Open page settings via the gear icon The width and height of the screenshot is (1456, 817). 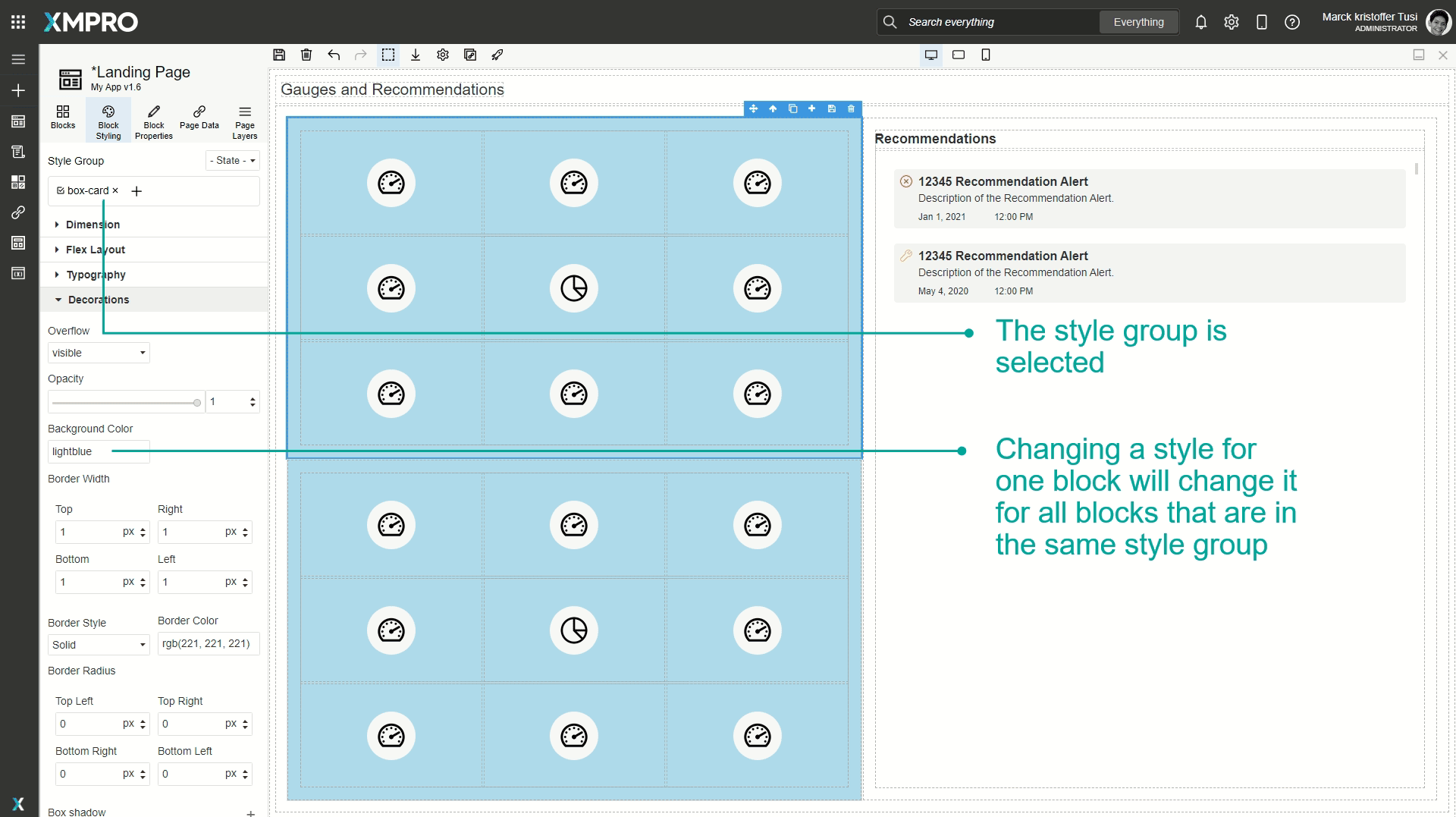pyautogui.click(x=443, y=55)
